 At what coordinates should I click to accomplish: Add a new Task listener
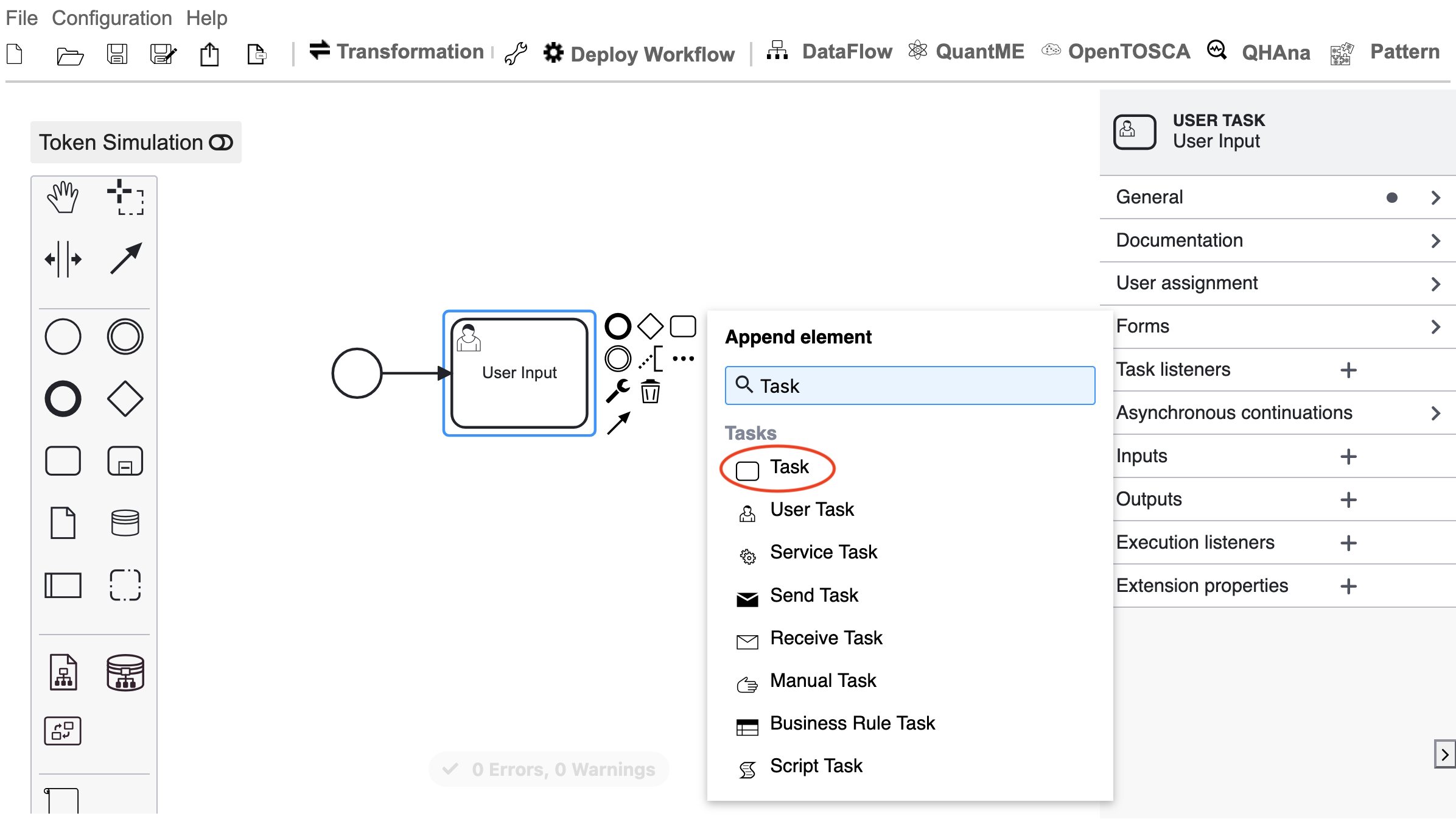1348,370
